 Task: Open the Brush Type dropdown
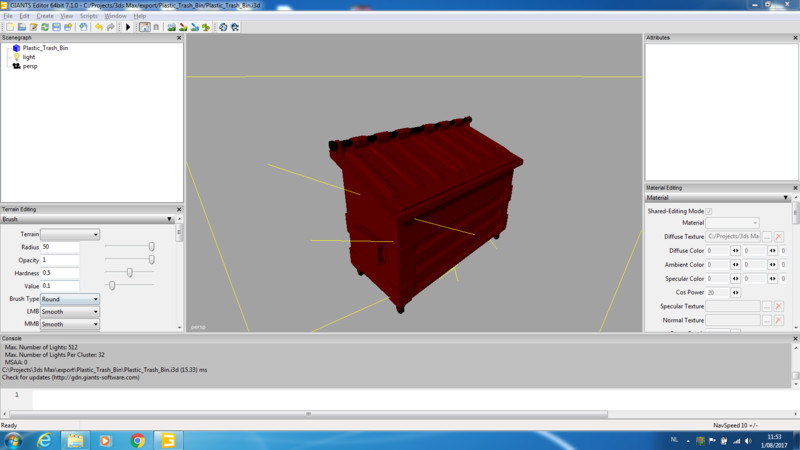(x=70, y=299)
